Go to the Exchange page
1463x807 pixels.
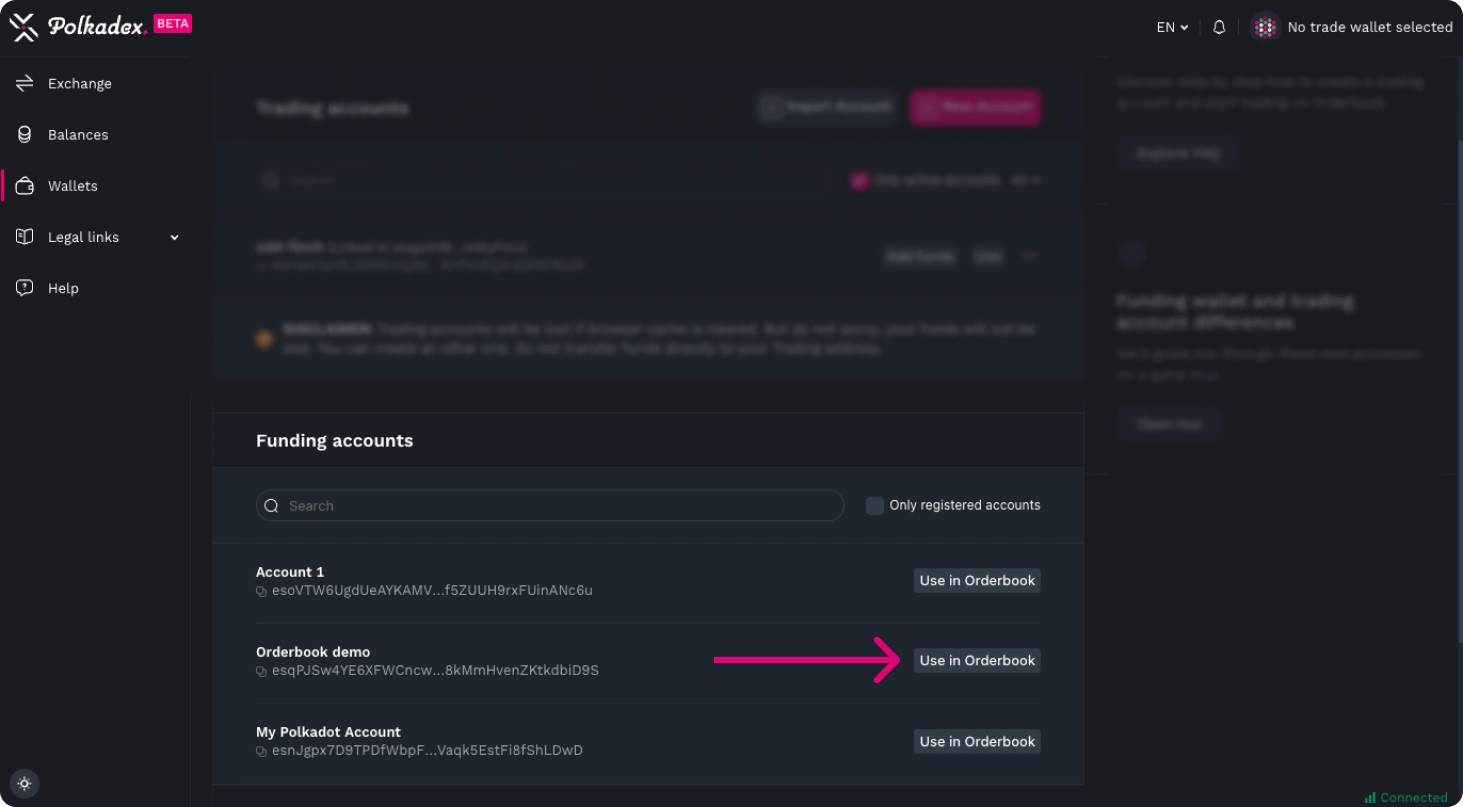79,84
